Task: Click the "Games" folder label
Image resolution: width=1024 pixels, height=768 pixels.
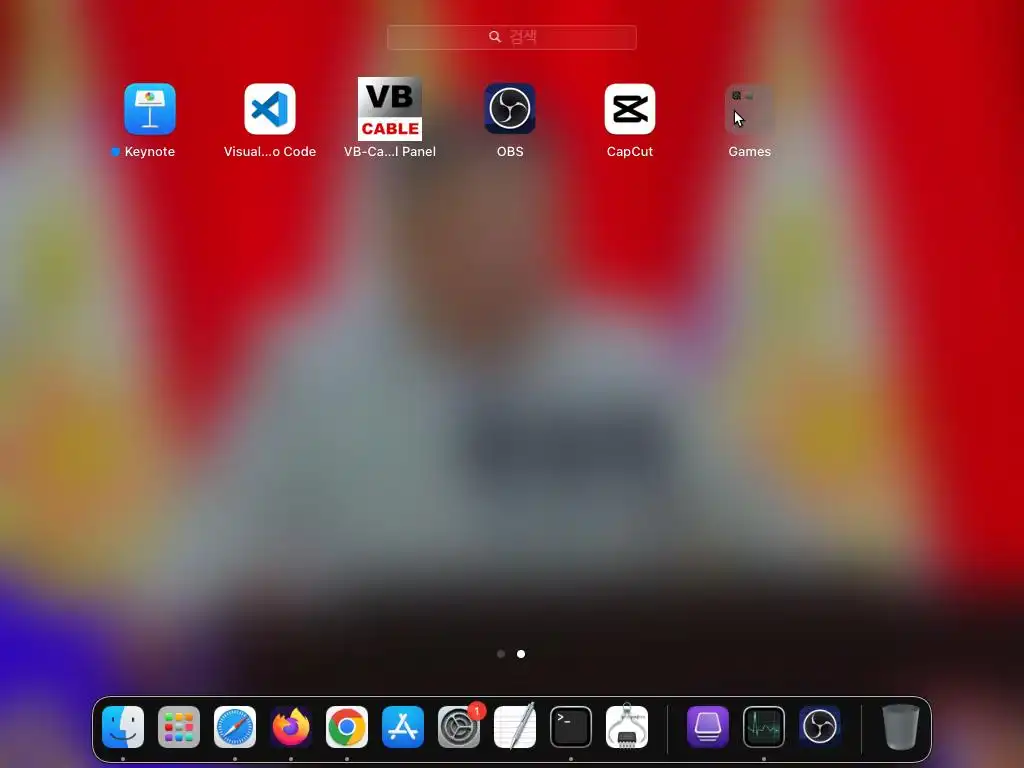Action: [750, 152]
